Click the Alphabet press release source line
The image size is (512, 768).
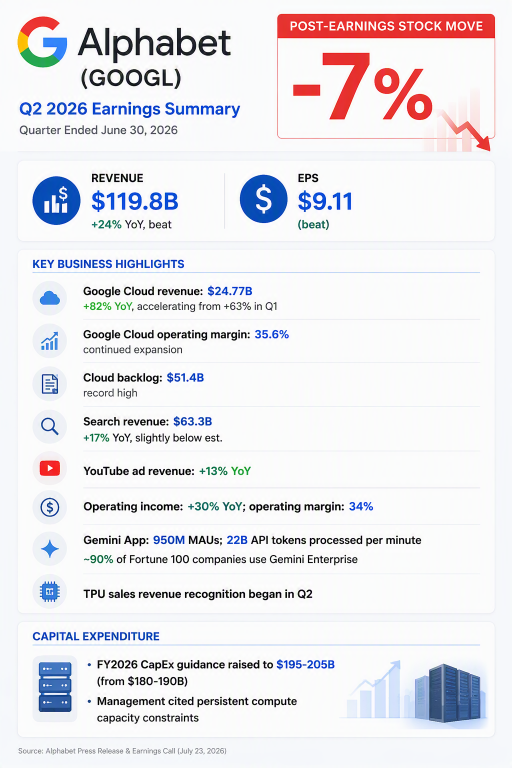(122, 751)
